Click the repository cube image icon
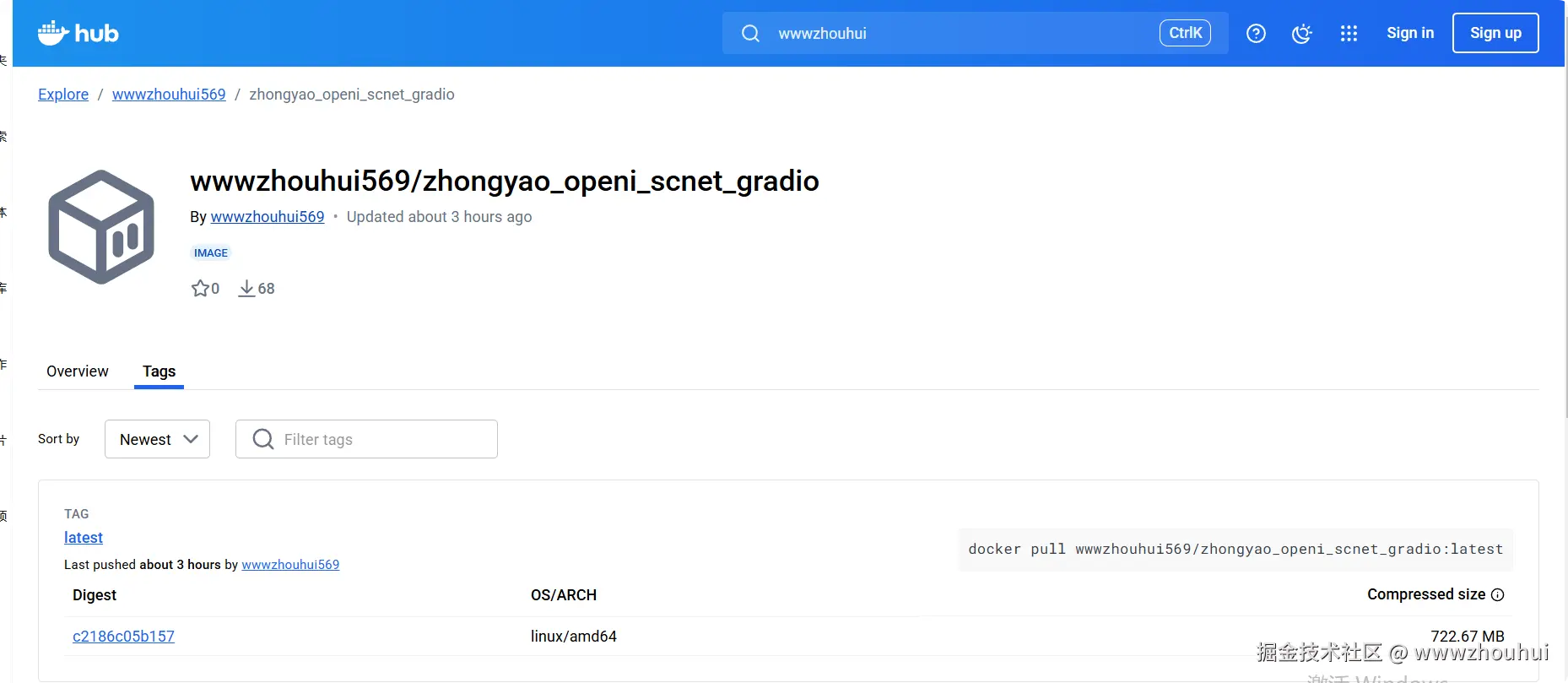 click(101, 227)
